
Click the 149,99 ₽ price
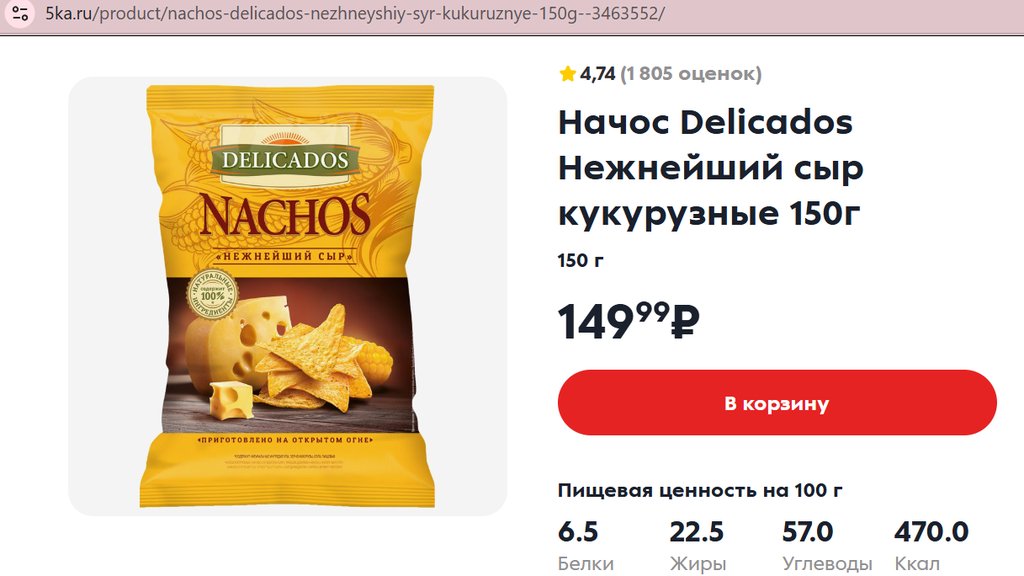point(628,321)
